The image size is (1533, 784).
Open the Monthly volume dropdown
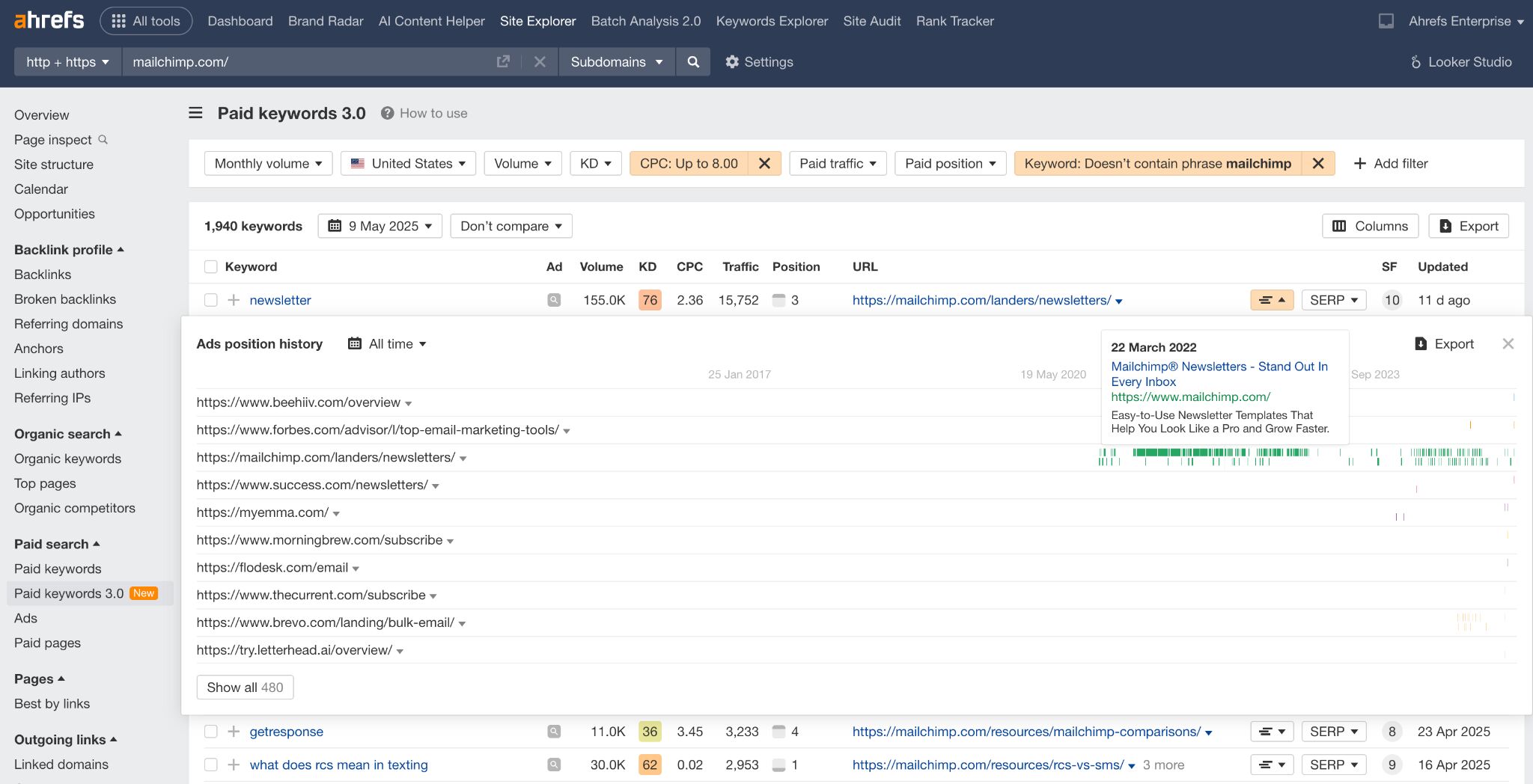(x=268, y=163)
